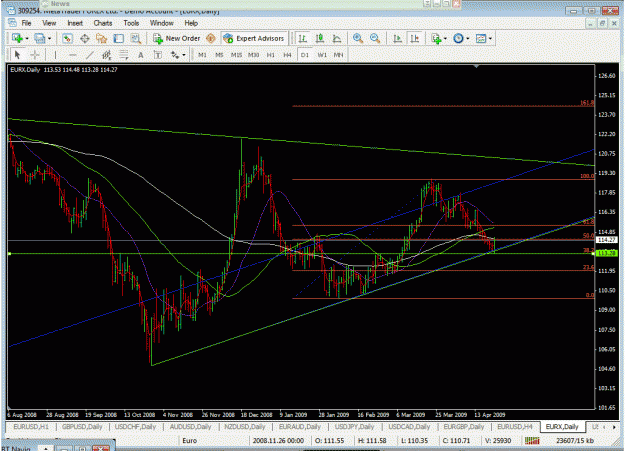Screen dimensions: 625x451
Task: Expand the Profiles dropdown arrow
Action: coord(49,39)
